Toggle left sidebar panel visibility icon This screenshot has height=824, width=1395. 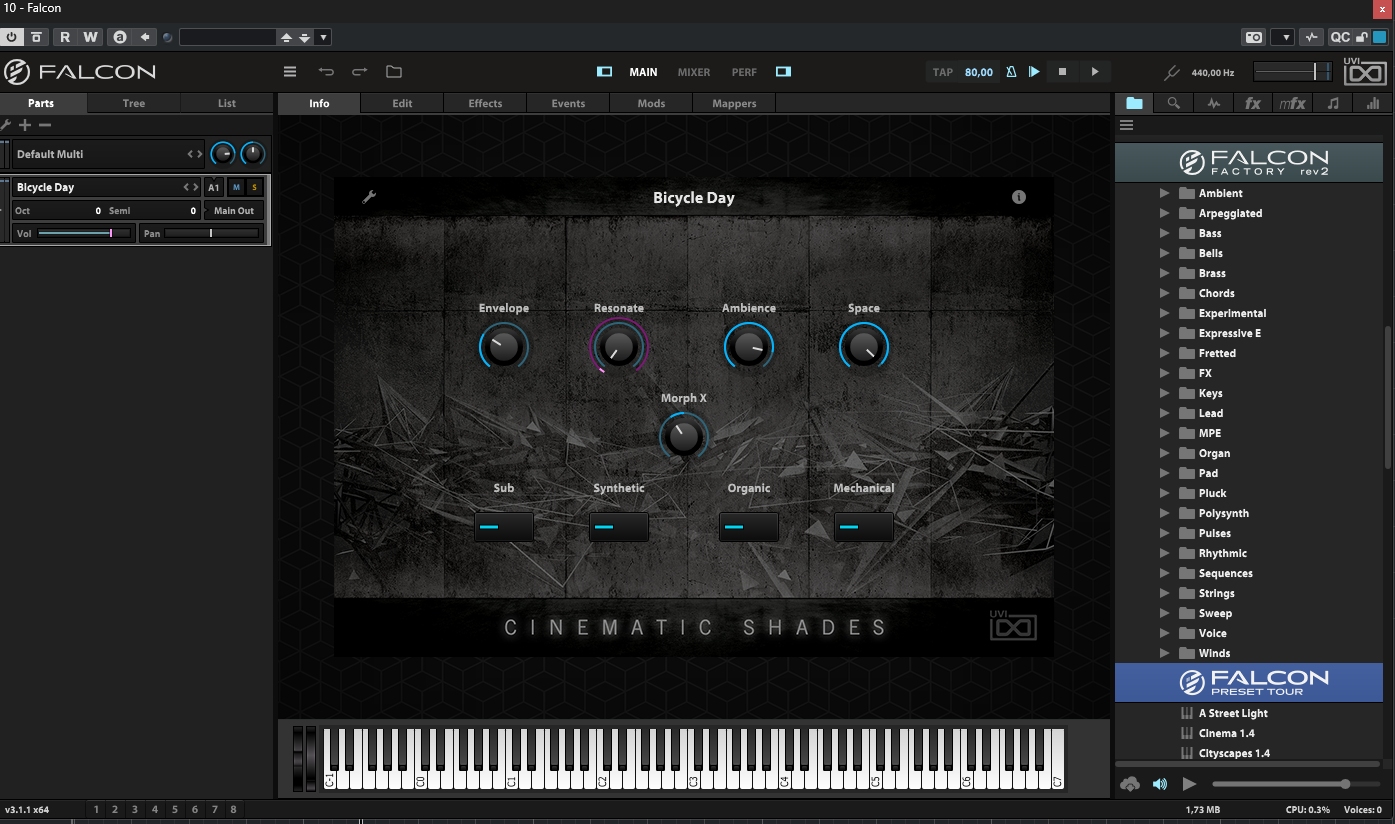[604, 72]
